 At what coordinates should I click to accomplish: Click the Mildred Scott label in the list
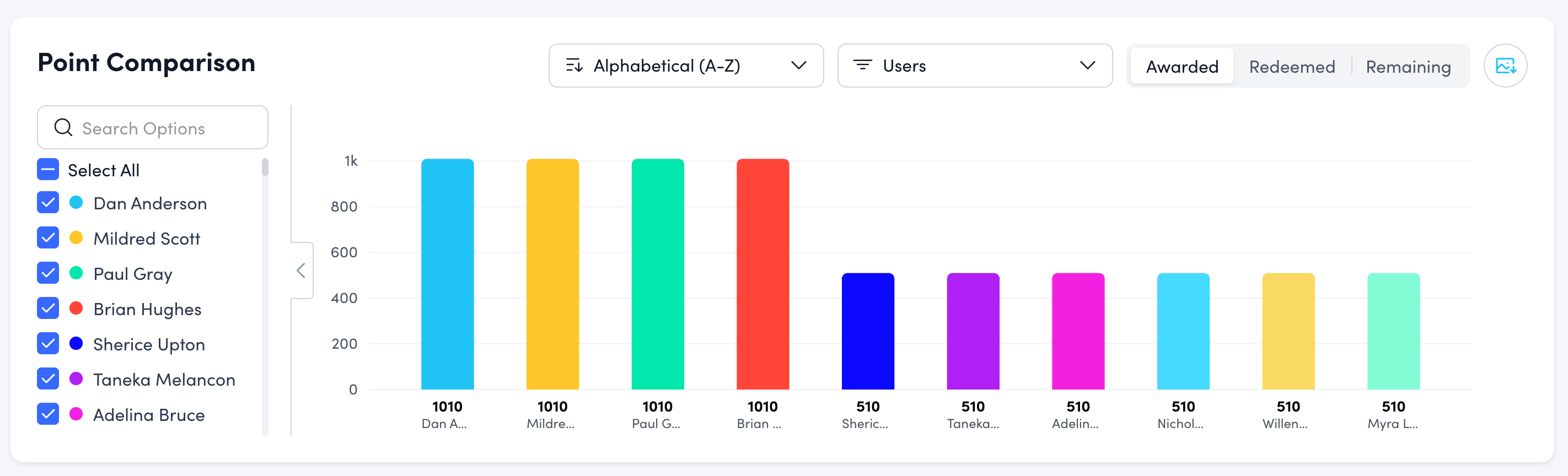pyautogui.click(x=147, y=239)
